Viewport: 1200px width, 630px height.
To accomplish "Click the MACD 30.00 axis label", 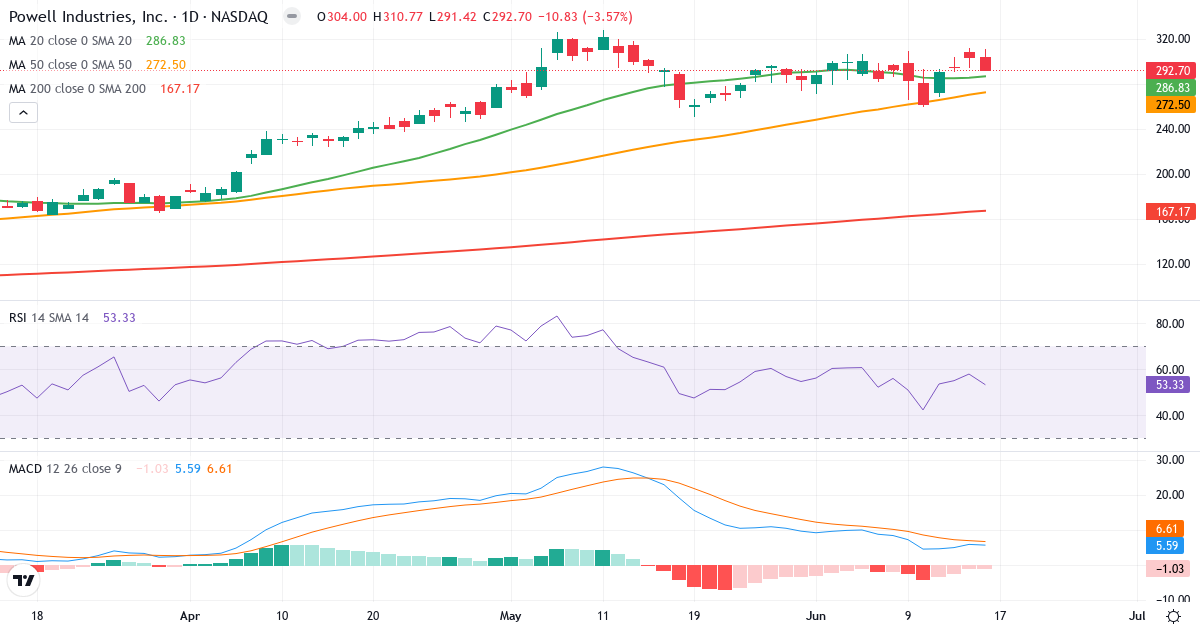I will pos(1171,460).
